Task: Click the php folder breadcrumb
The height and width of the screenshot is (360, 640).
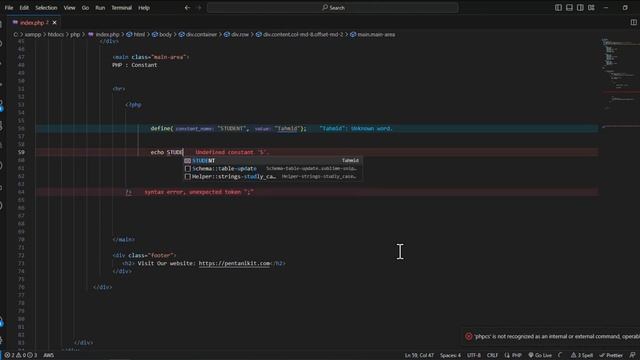Action: 75,35
